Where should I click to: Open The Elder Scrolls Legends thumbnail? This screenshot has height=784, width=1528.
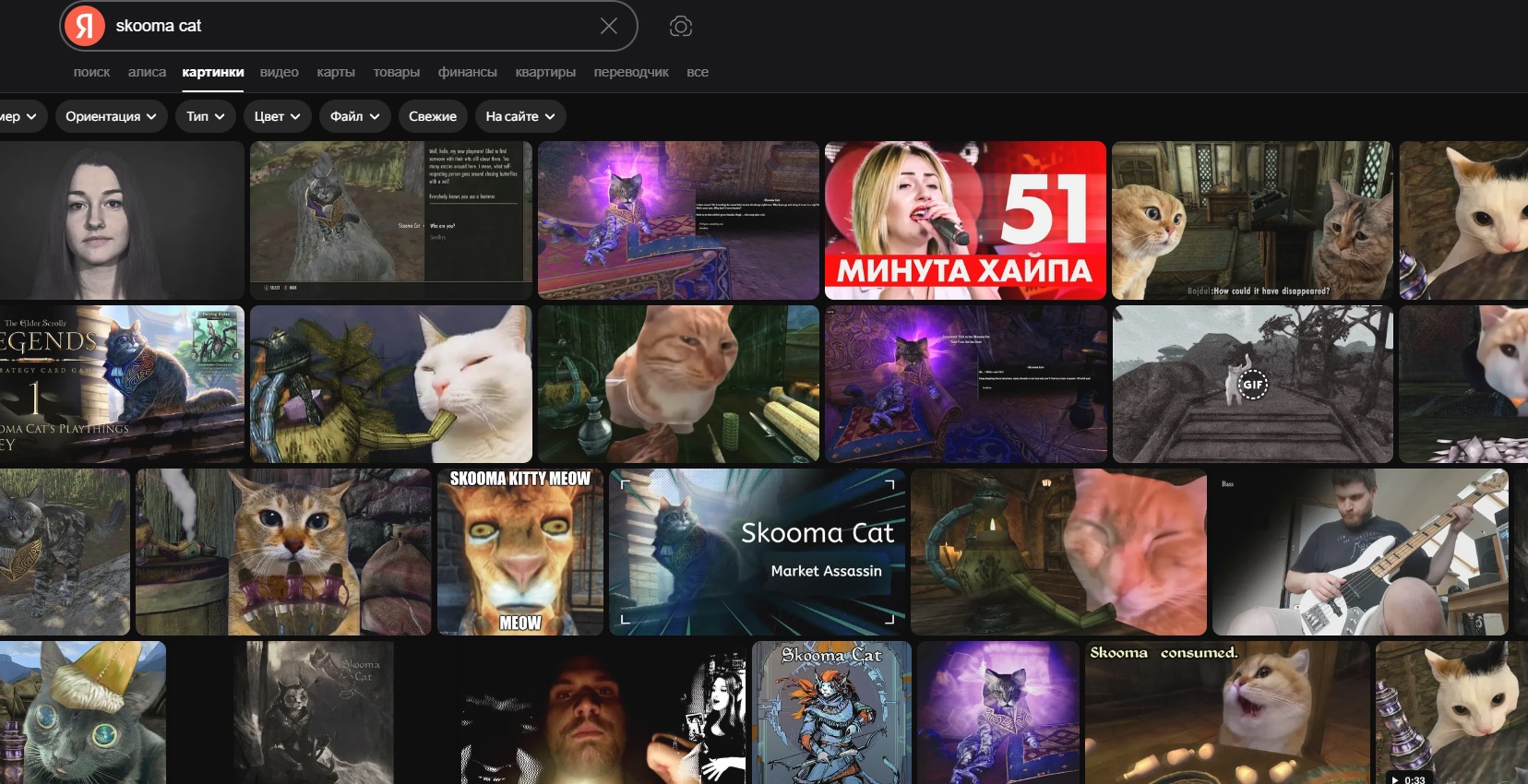coord(122,384)
